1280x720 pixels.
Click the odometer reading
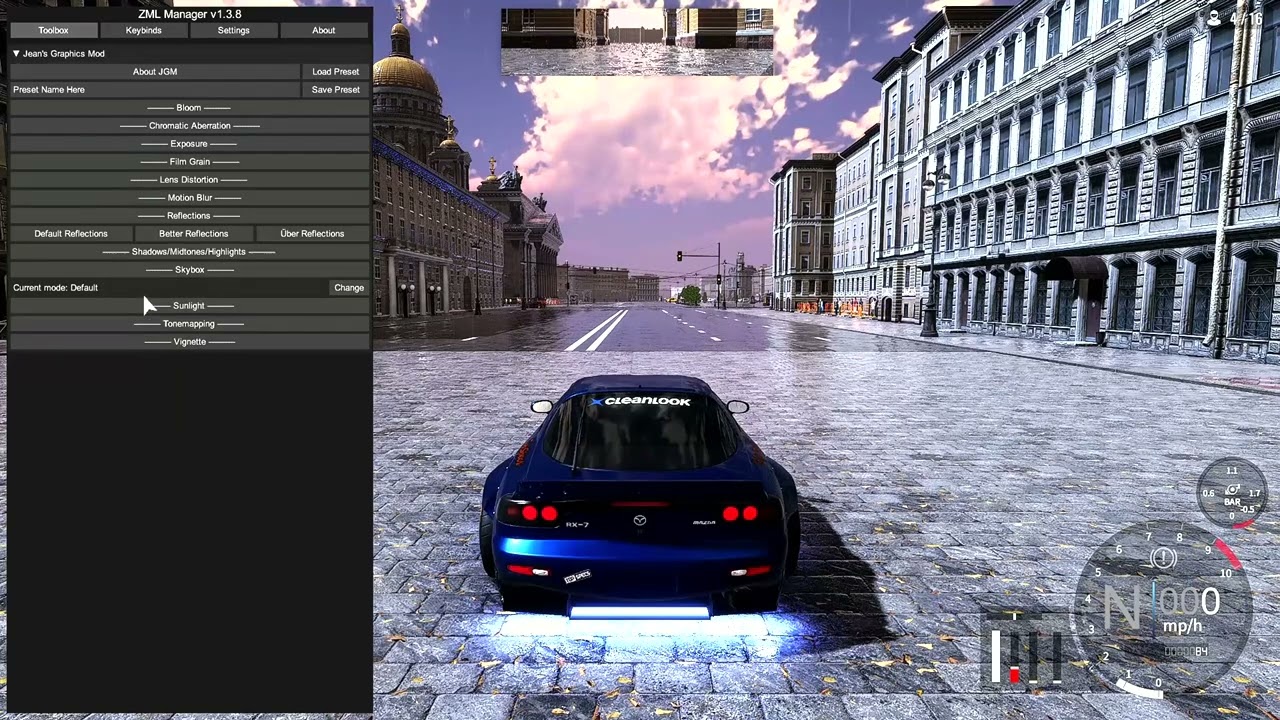click(x=1186, y=652)
